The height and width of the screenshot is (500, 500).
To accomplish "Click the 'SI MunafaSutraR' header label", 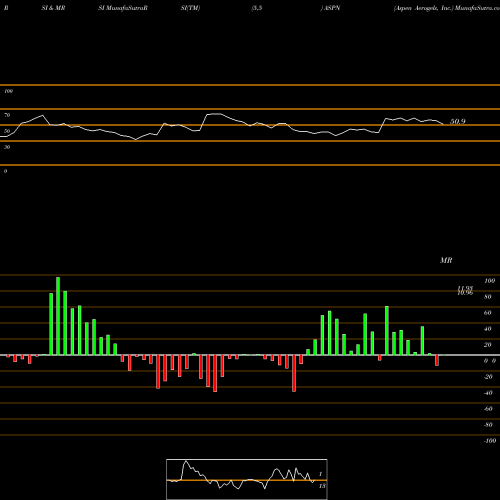I will click(123, 8).
